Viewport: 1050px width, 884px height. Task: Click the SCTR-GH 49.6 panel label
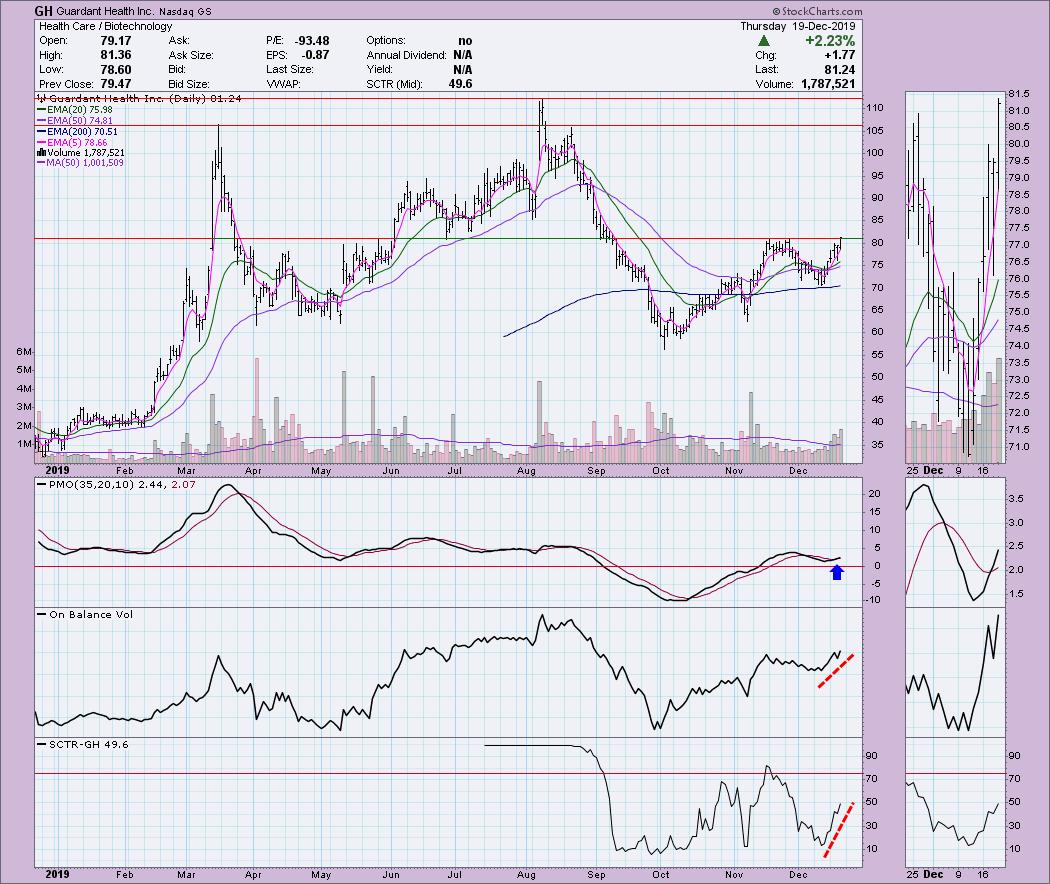tap(88, 744)
